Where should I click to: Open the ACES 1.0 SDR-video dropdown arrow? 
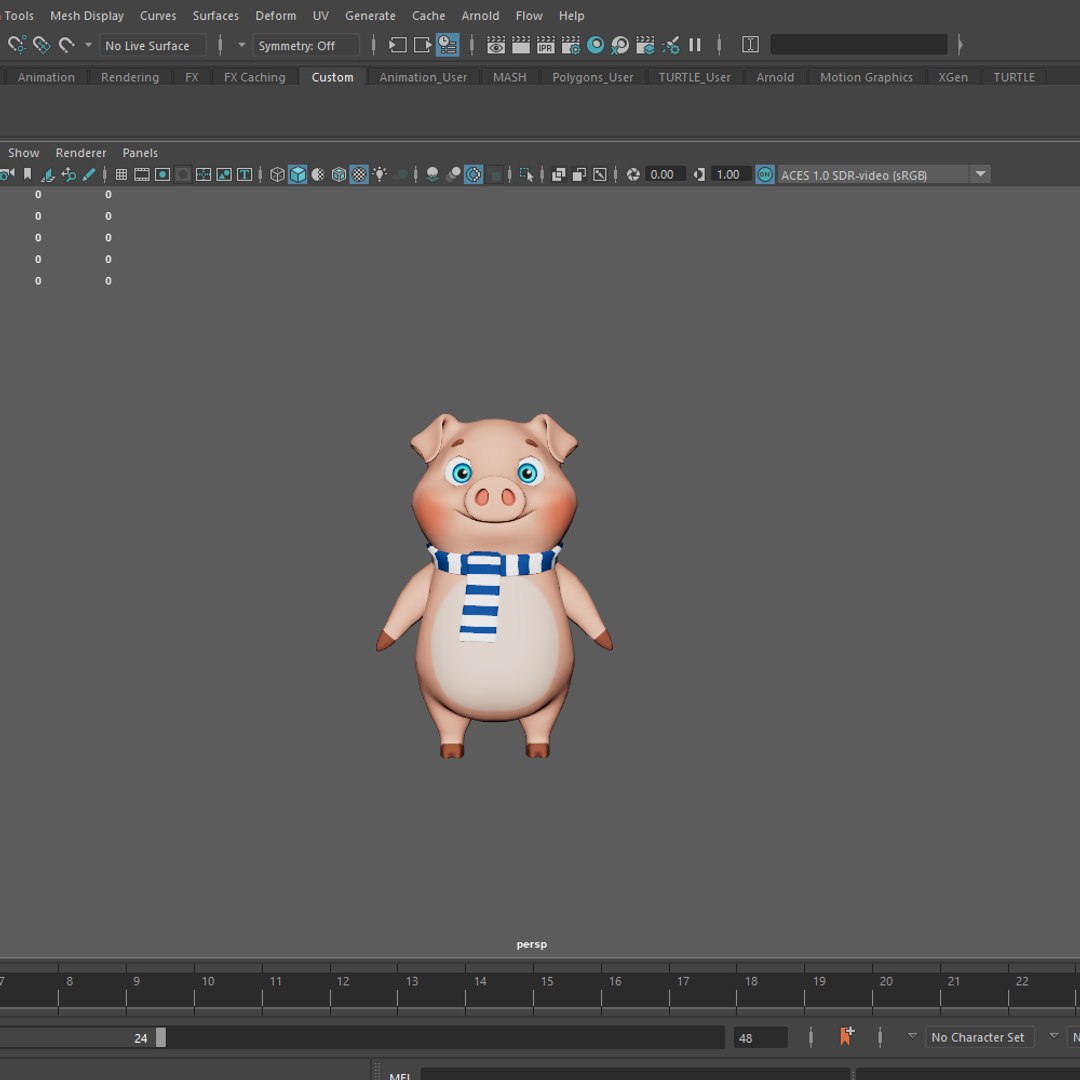pos(980,174)
